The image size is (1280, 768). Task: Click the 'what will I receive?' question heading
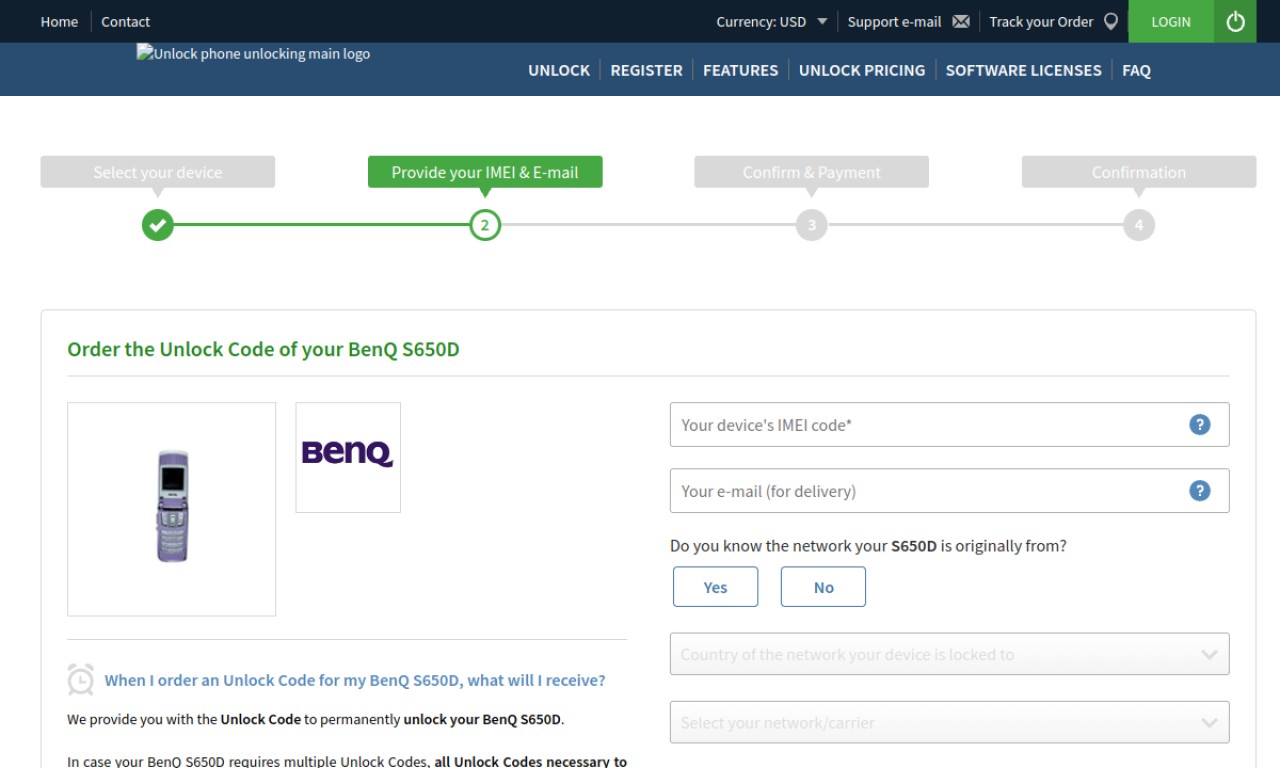point(355,680)
